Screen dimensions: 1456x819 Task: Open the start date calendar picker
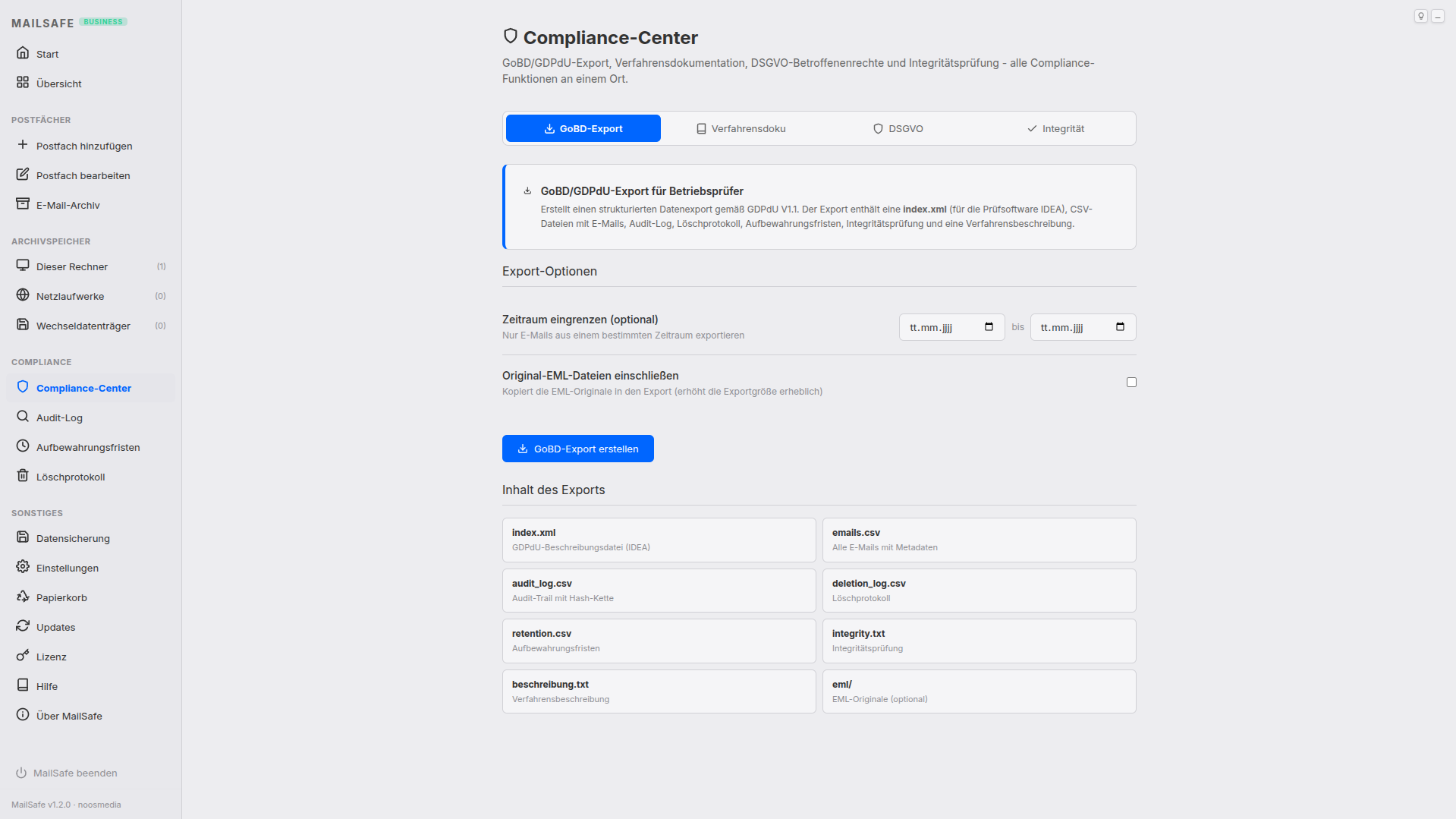[989, 326]
